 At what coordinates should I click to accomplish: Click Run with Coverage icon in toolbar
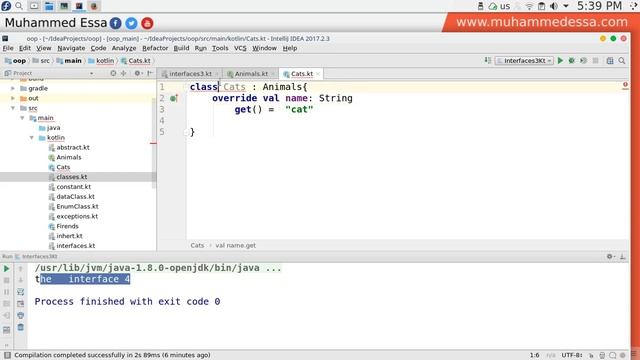584,60
